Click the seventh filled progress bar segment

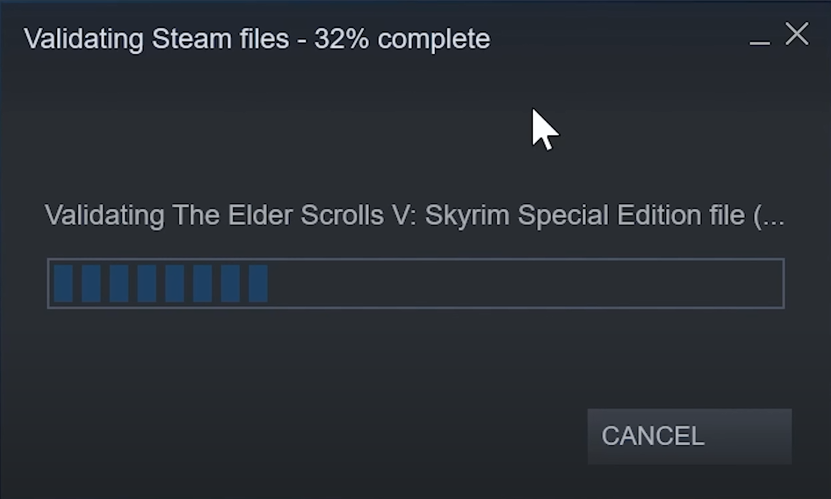point(231,284)
